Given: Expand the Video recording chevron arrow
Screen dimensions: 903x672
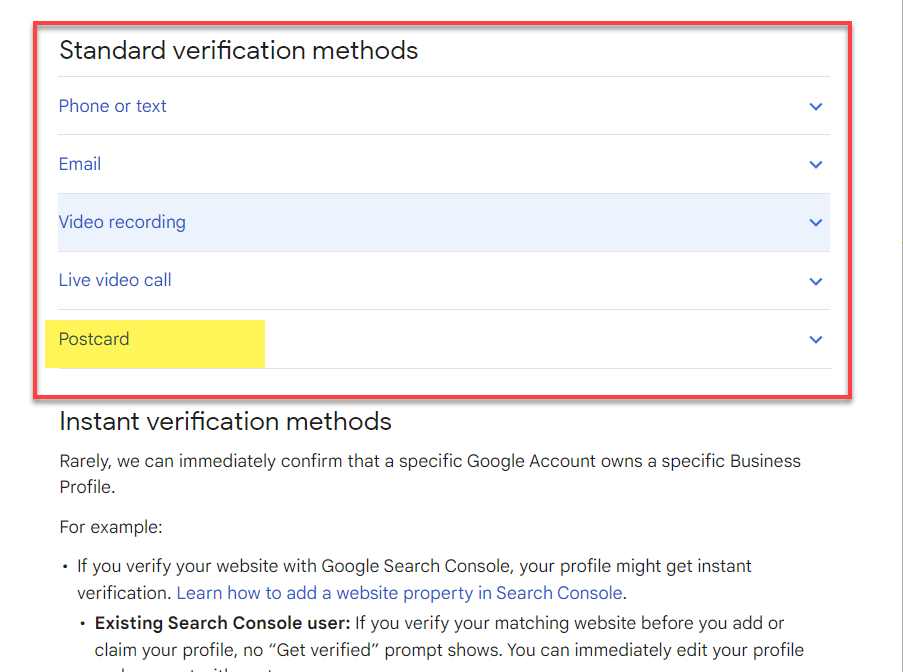Looking at the screenshot, I should tap(816, 223).
